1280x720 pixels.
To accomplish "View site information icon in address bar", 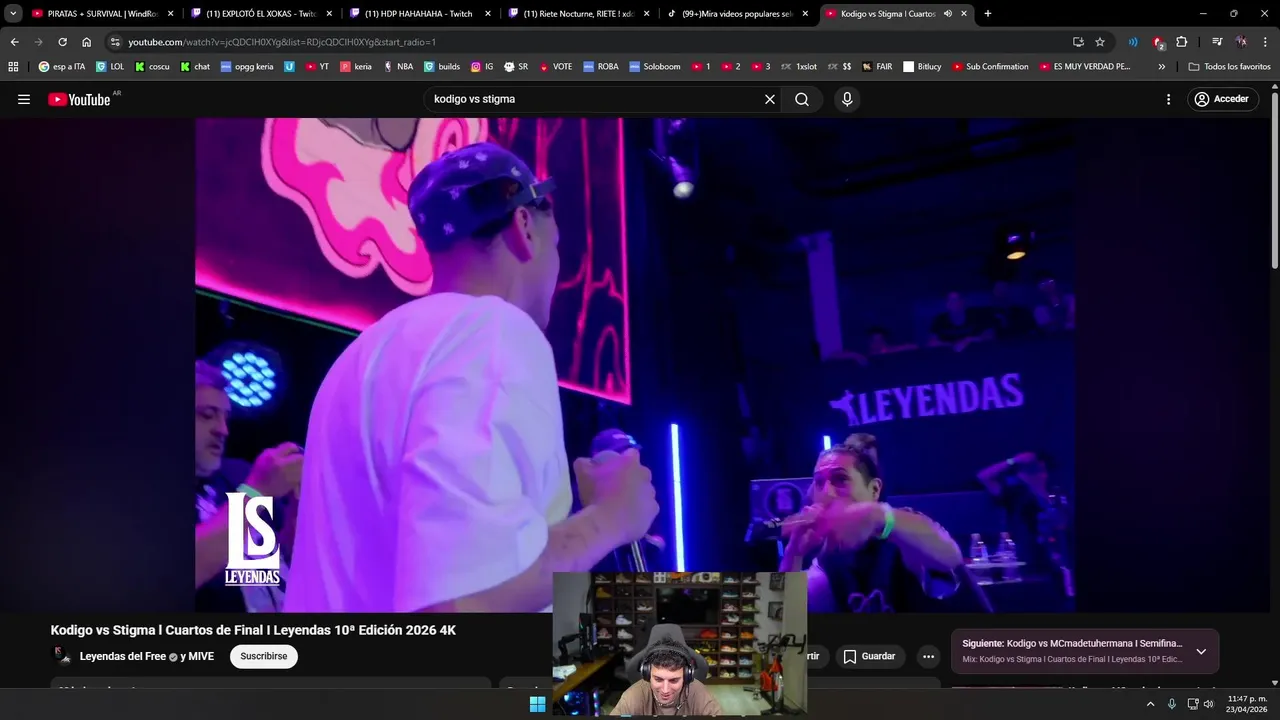I will point(115,42).
